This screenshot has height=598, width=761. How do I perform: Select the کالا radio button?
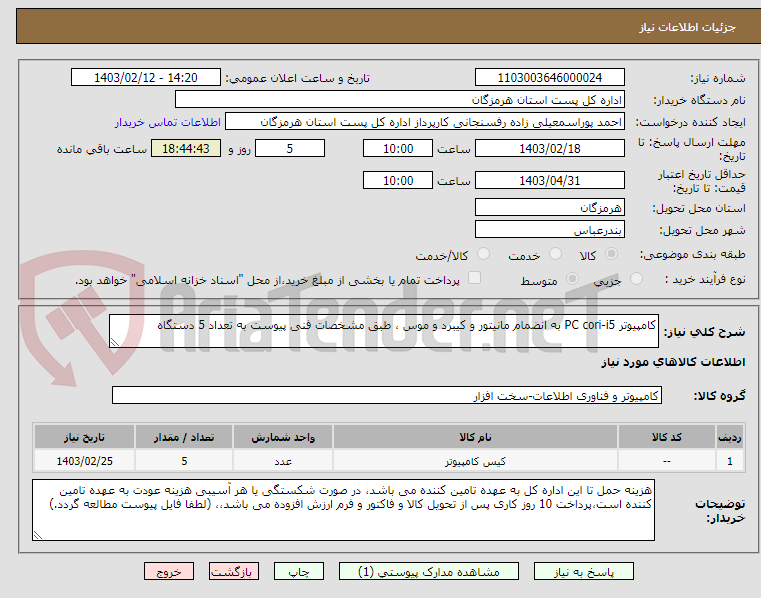(x=611, y=254)
